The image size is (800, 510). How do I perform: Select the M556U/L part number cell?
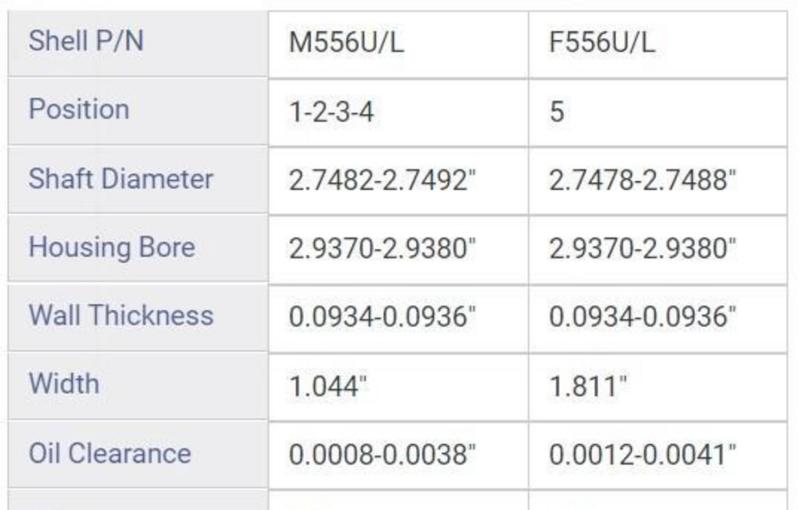pos(349,44)
